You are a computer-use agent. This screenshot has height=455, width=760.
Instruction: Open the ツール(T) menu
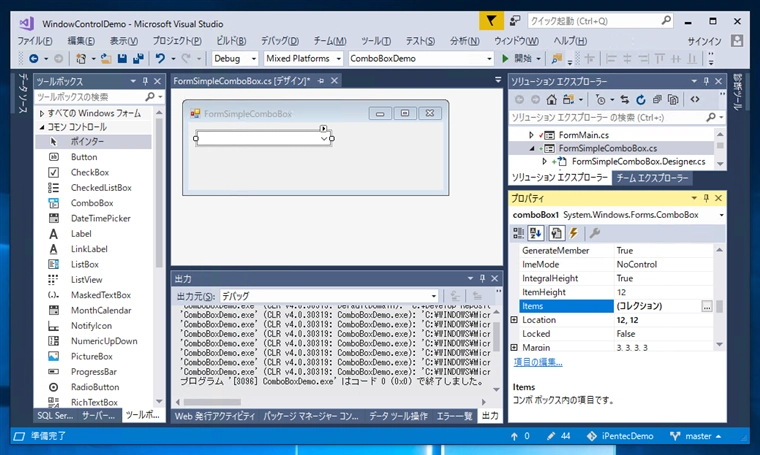376,41
